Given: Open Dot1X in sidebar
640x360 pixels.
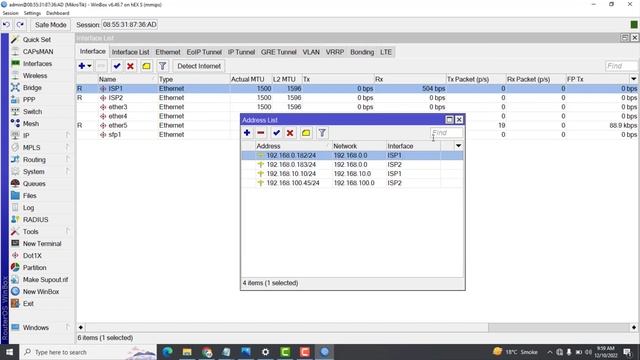Looking at the screenshot, I should coord(32,256).
